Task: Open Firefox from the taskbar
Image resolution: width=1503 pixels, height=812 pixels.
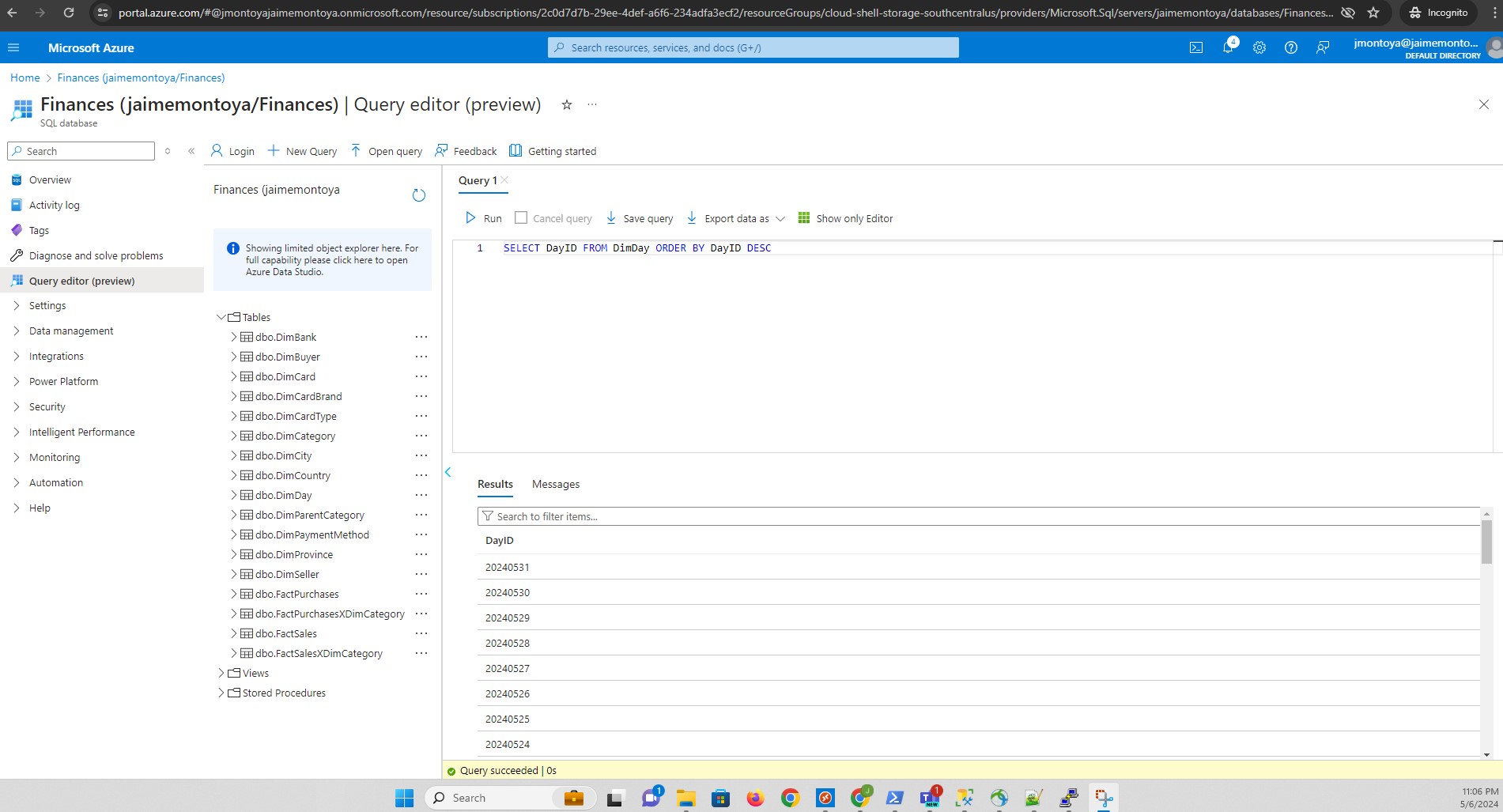Action: (755, 798)
